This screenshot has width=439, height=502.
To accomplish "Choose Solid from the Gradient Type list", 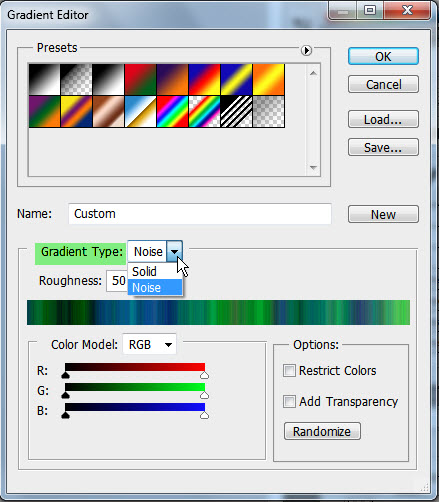I will (x=155, y=271).
